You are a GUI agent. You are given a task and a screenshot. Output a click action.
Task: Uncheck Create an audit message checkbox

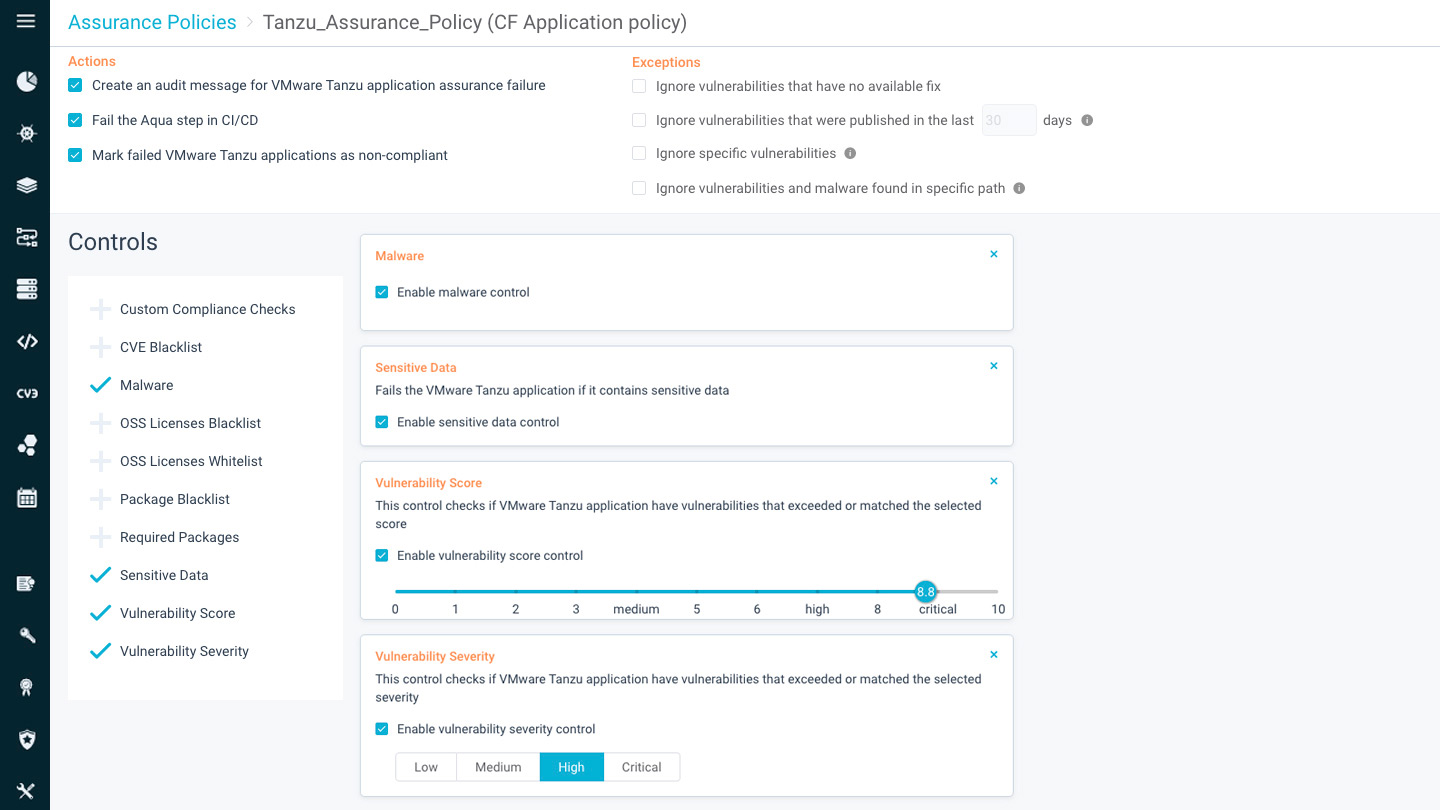[75, 86]
